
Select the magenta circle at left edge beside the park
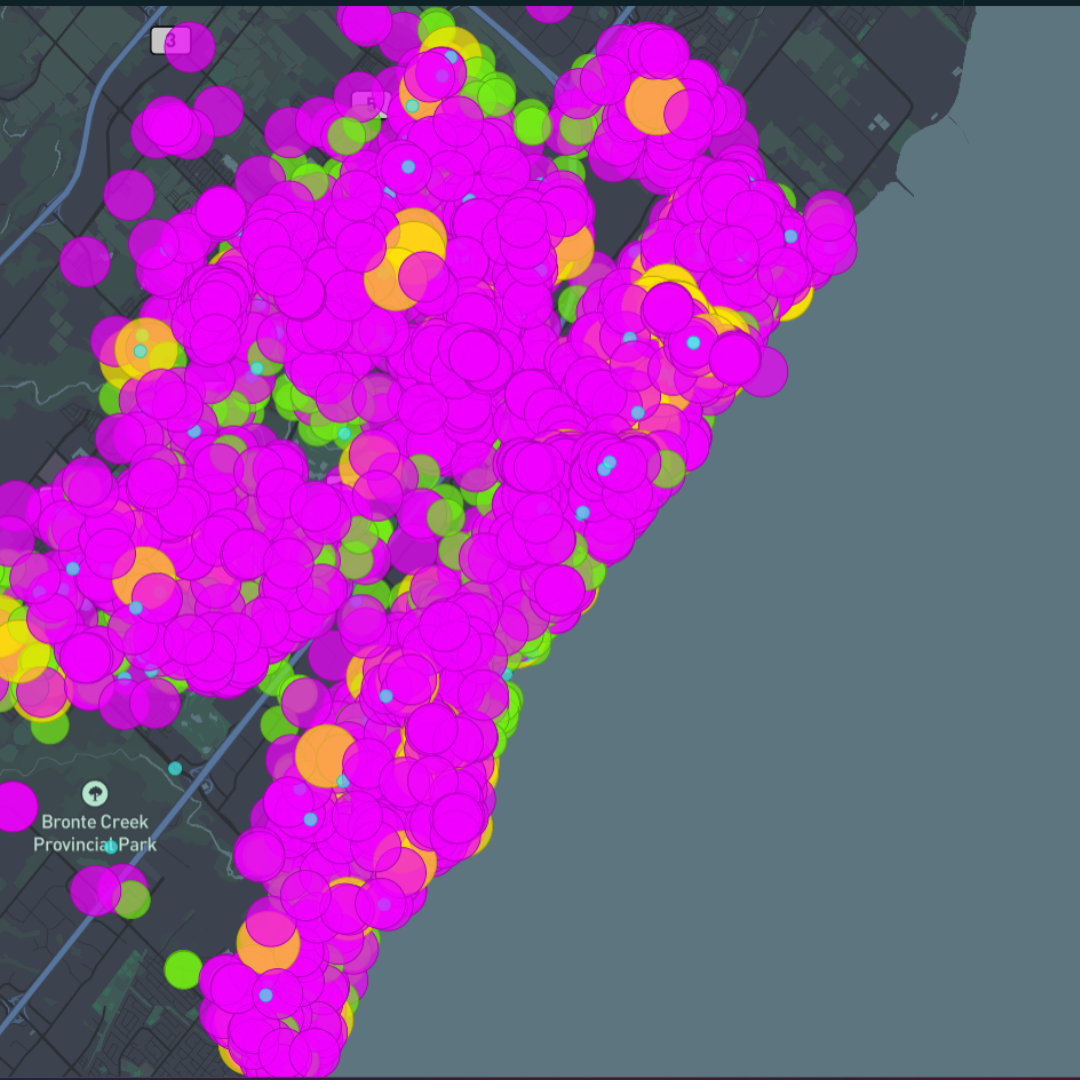point(14,806)
